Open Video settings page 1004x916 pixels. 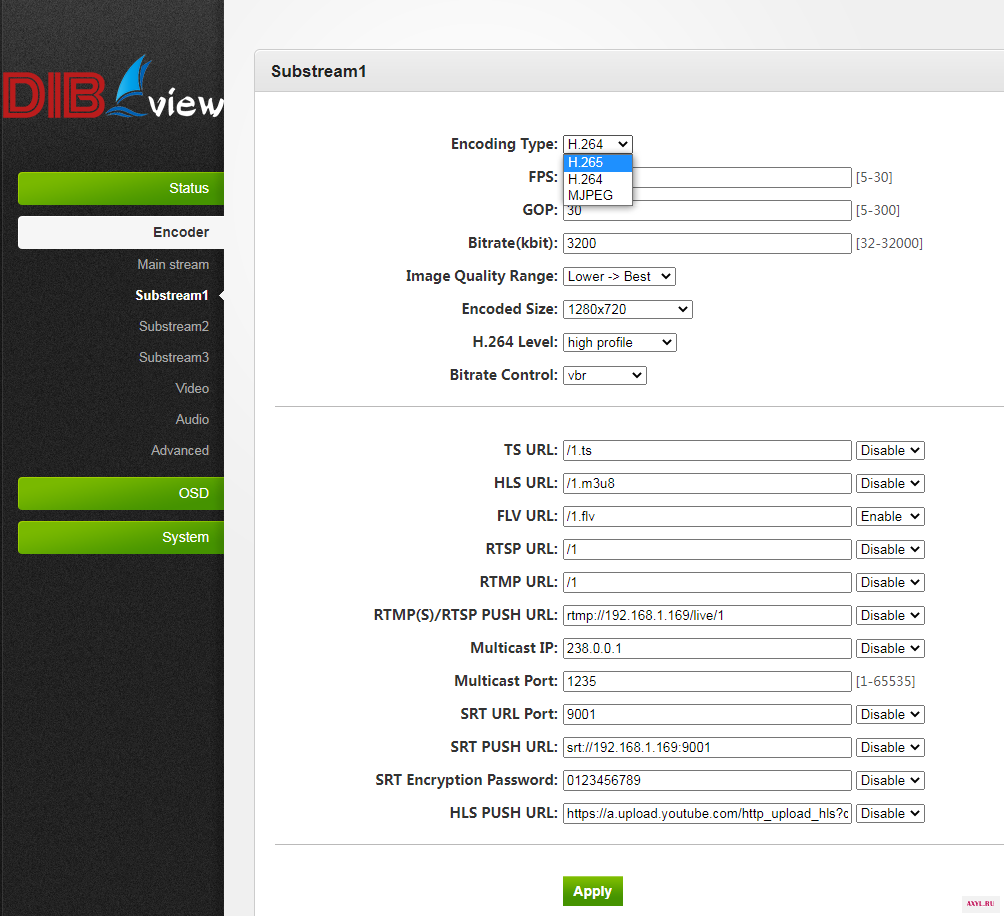(192, 389)
